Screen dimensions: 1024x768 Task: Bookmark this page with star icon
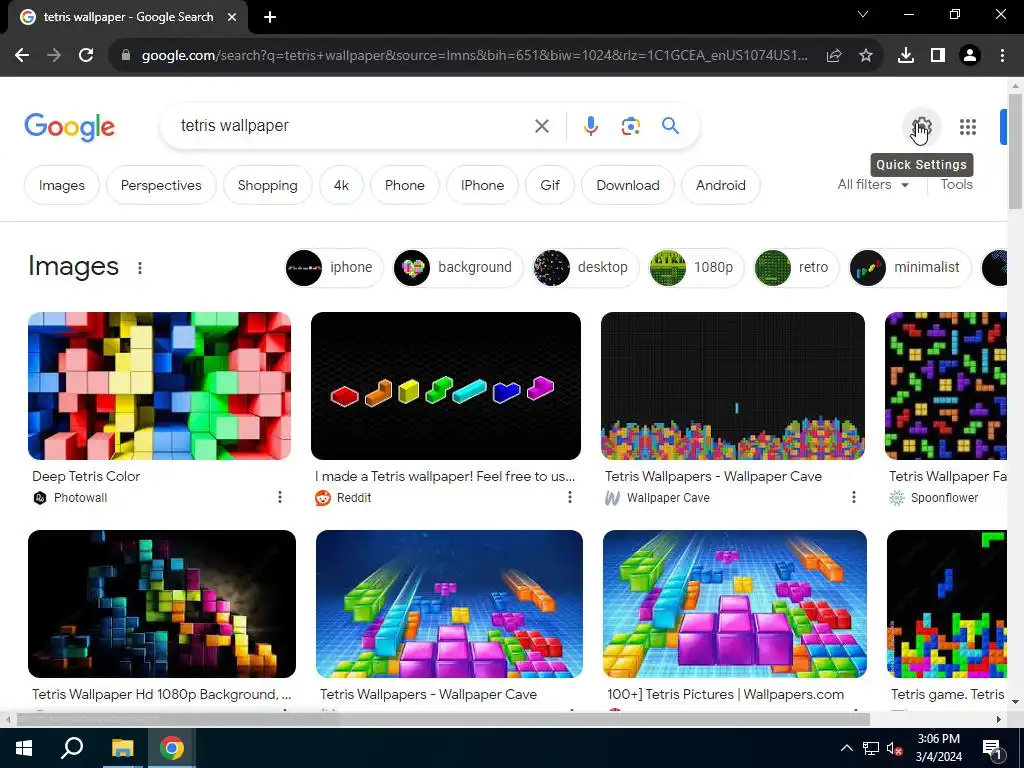pyautogui.click(x=865, y=56)
